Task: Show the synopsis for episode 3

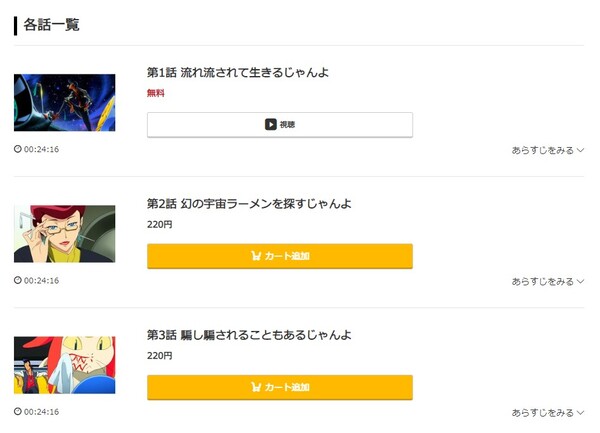Action: pyautogui.click(x=547, y=412)
